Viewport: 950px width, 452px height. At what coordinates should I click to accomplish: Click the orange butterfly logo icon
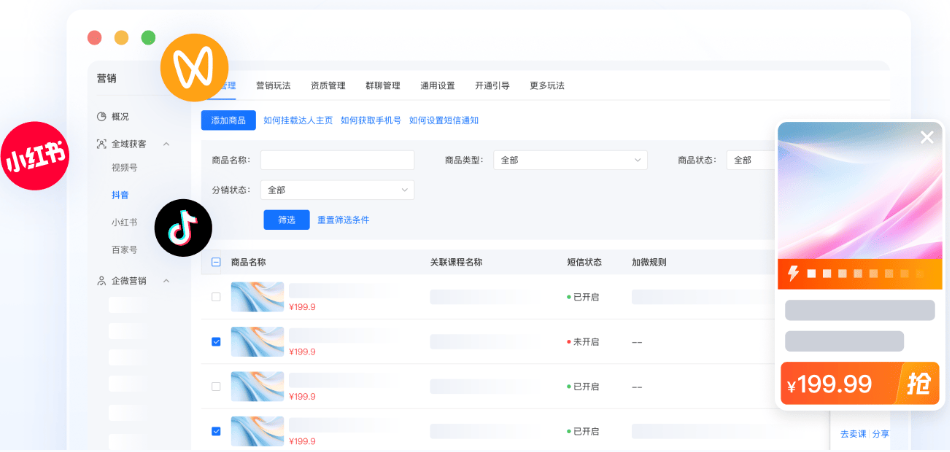click(x=194, y=67)
